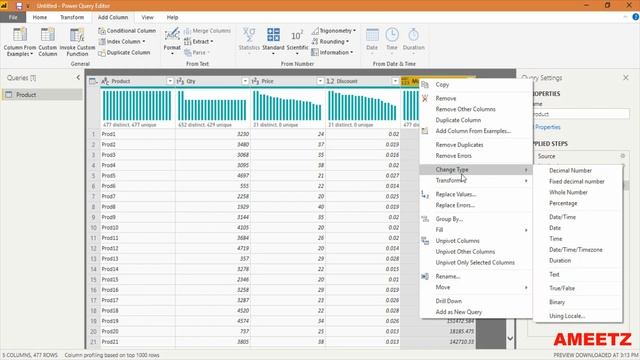Select Product query in Queries pane
Screen dimensions: 640x360
point(42,95)
